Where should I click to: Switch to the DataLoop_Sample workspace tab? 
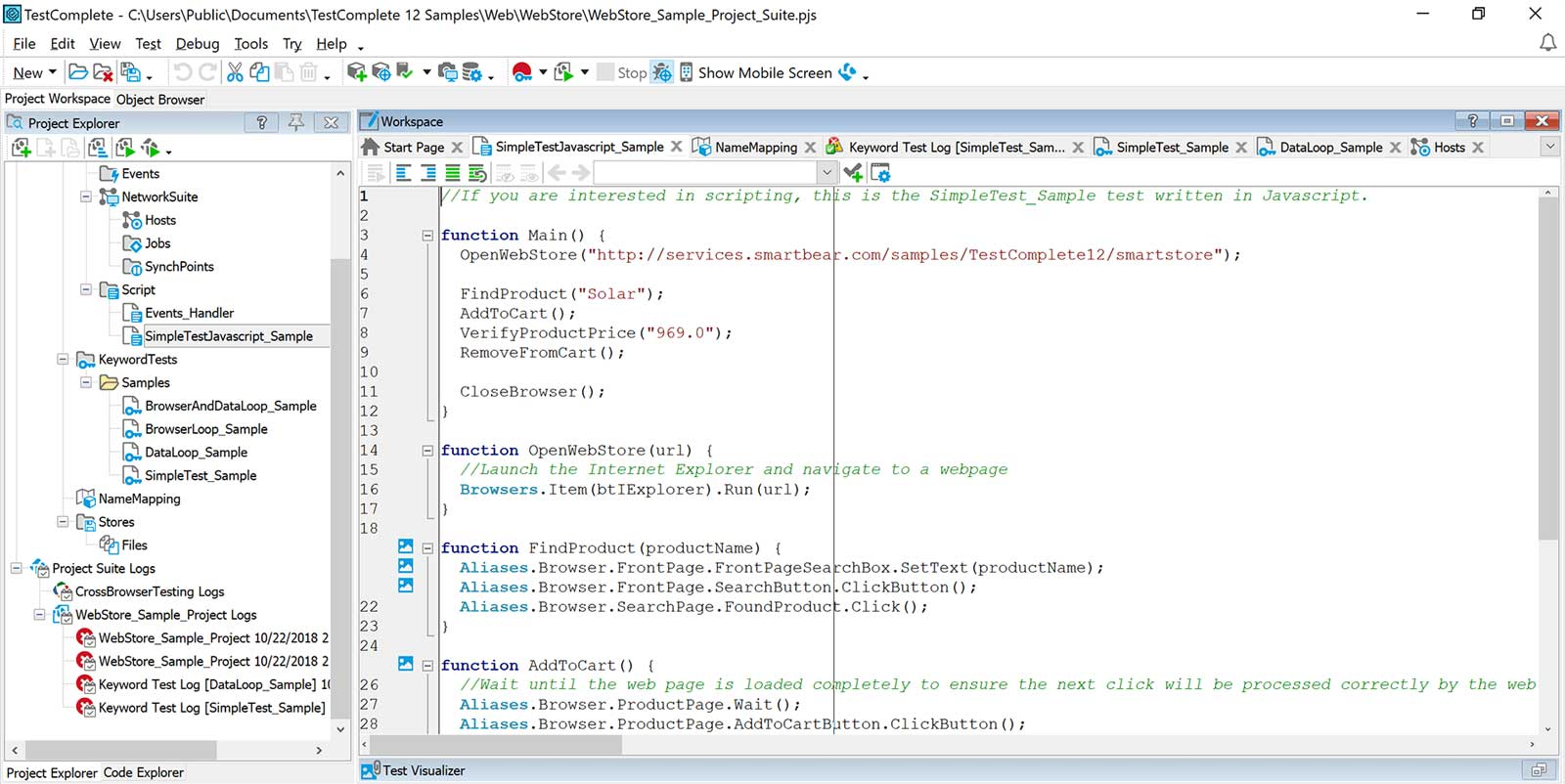pos(1330,148)
